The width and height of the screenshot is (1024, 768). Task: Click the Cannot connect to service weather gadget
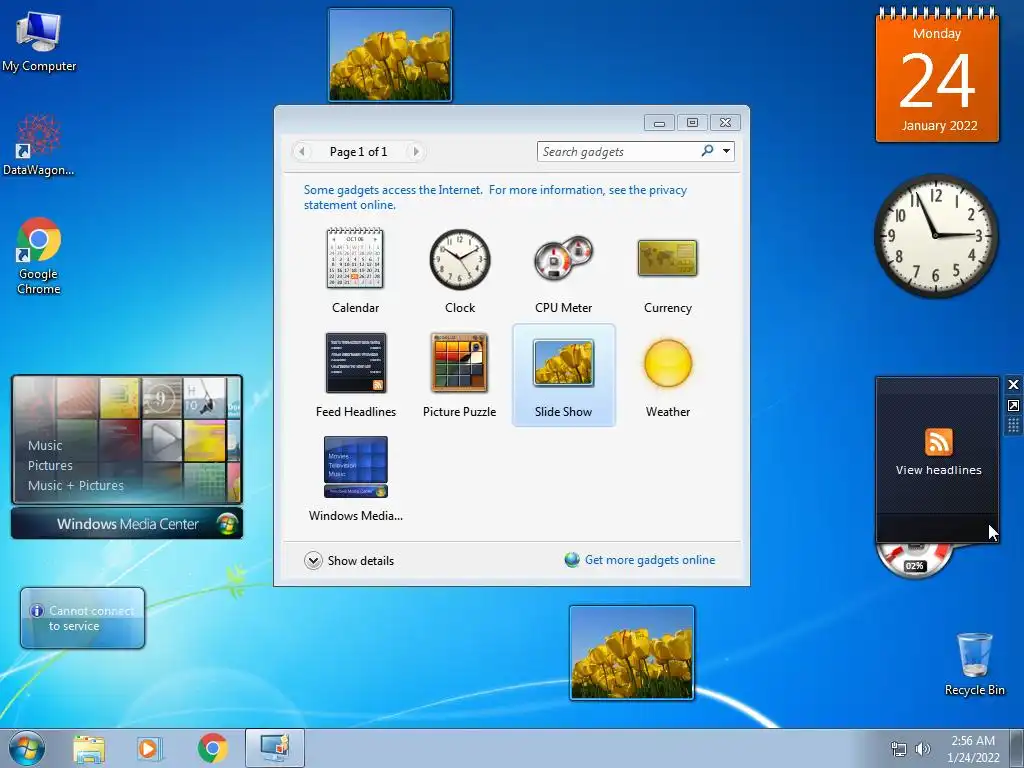click(82, 618)
